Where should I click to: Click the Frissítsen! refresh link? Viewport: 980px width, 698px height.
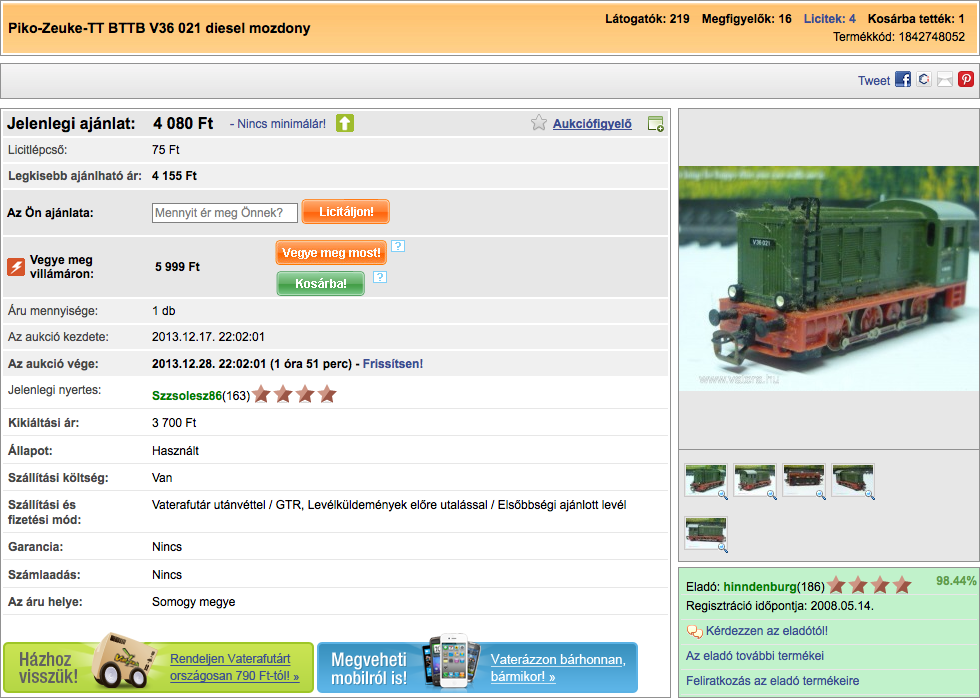[x=393, y=364]
